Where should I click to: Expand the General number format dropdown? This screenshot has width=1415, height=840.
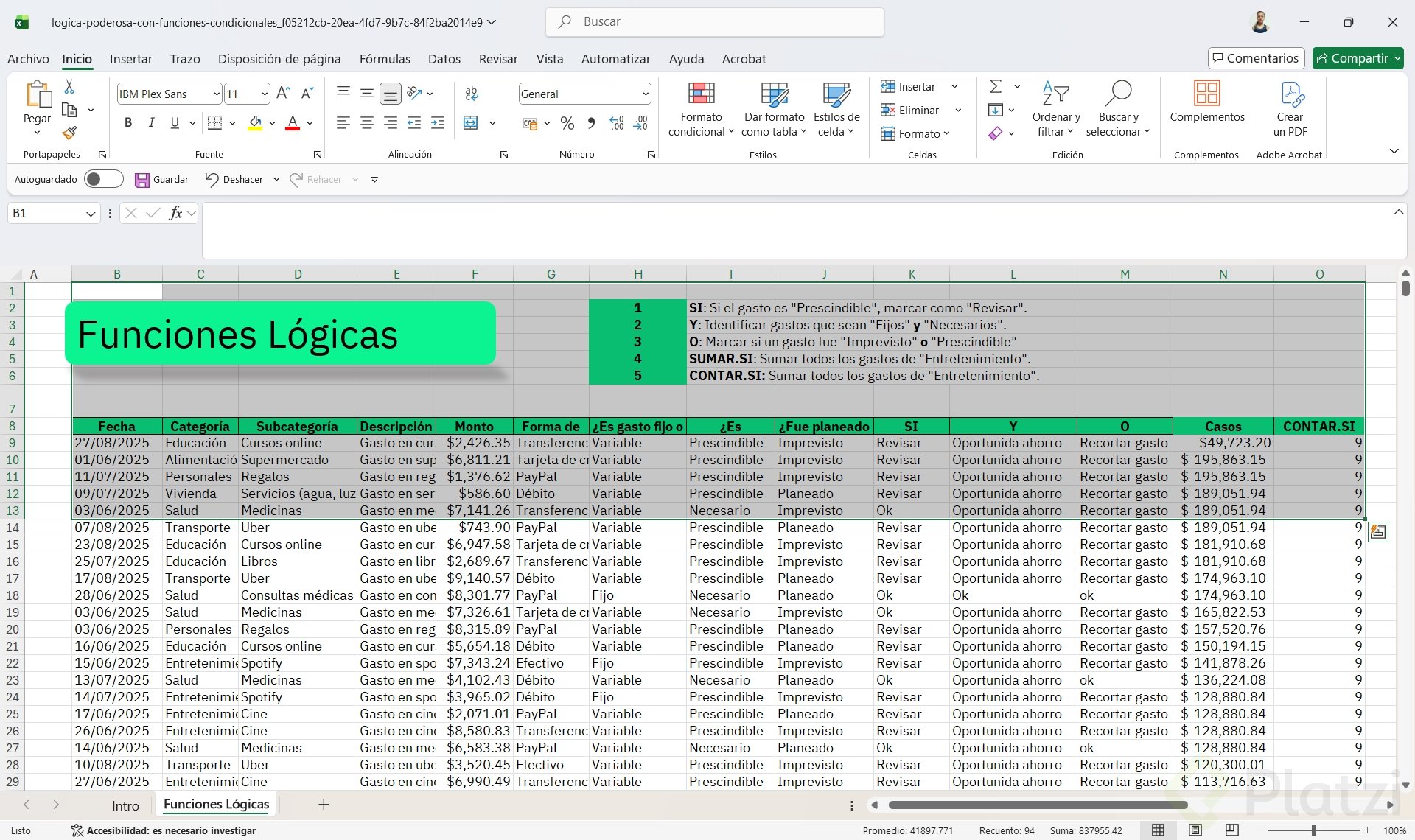click(x=645, y=94)
